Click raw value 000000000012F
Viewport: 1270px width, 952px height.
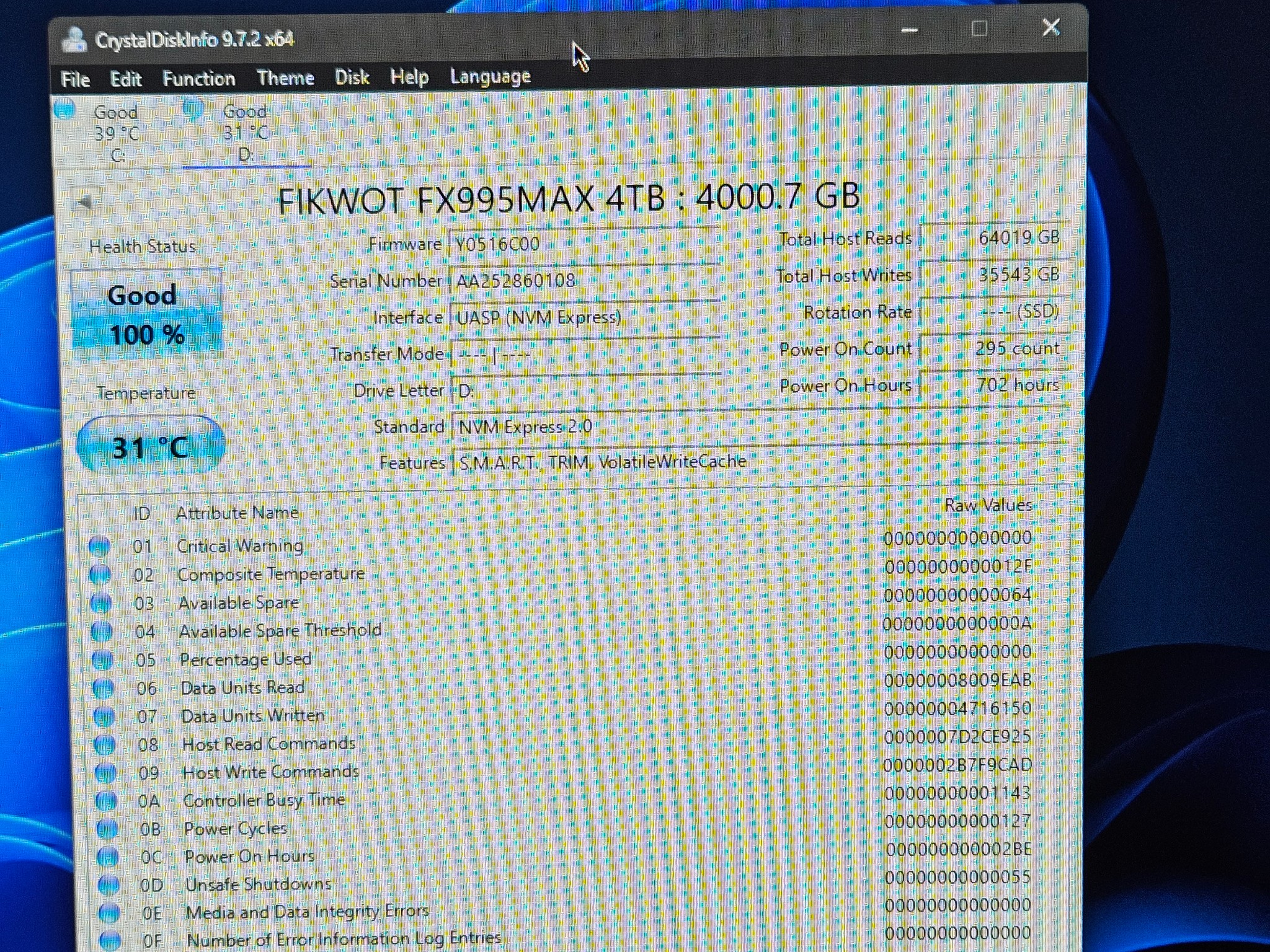pos(957,566)
